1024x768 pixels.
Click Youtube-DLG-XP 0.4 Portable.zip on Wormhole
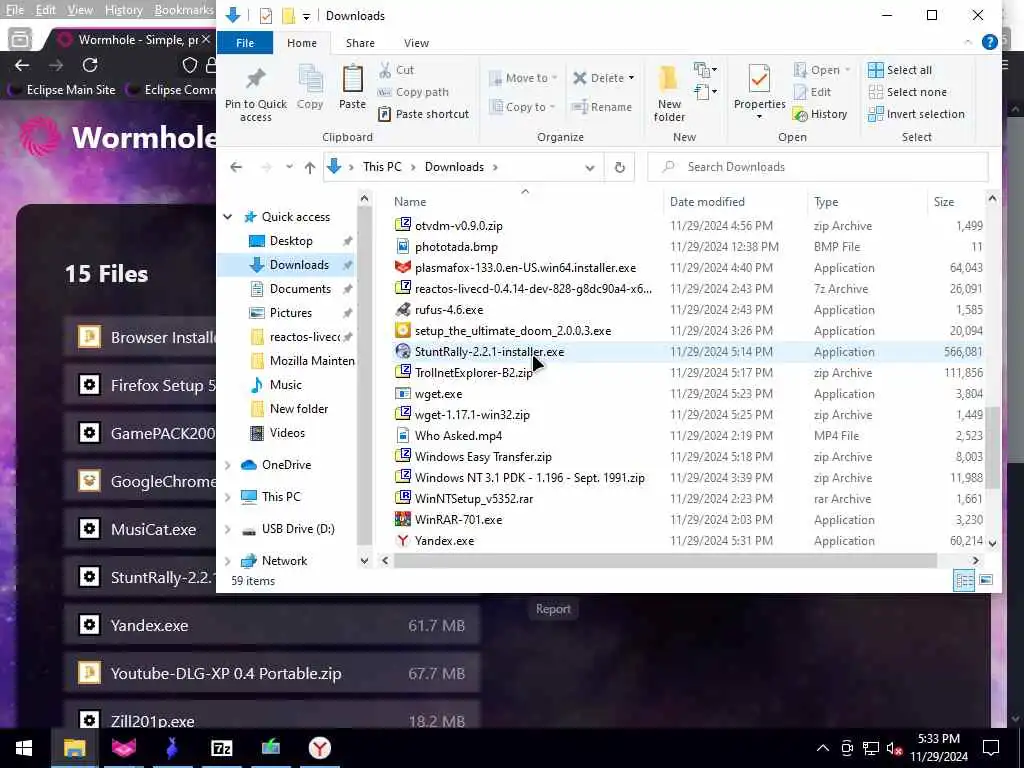click(272, 673)
